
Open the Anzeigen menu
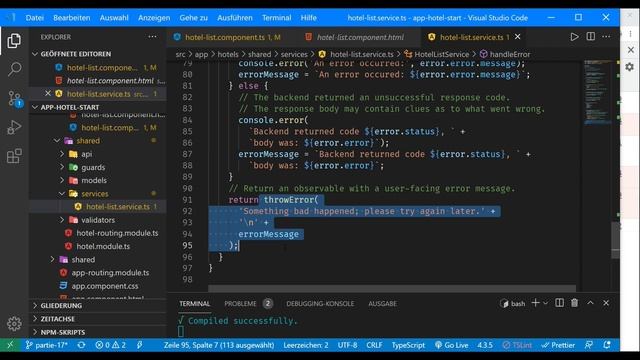(x=154, y=18)
